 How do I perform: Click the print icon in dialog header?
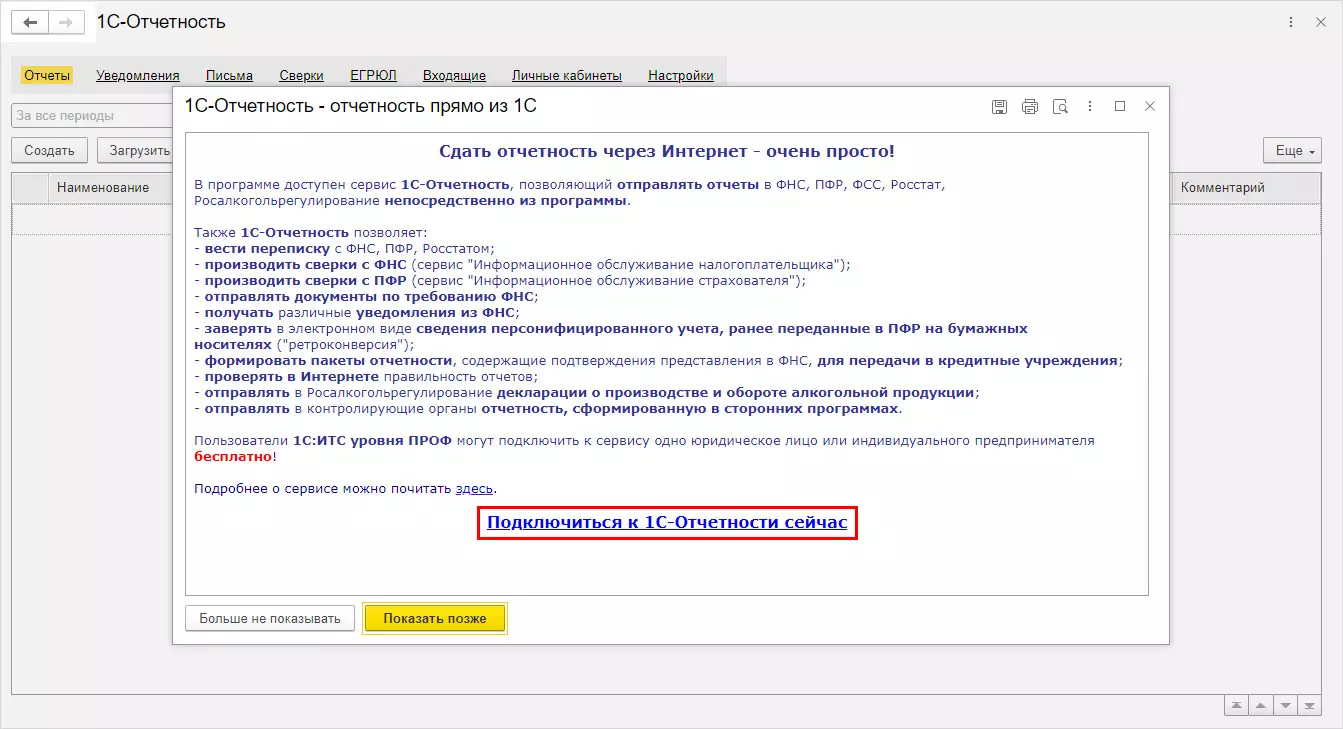(1030, 107)
